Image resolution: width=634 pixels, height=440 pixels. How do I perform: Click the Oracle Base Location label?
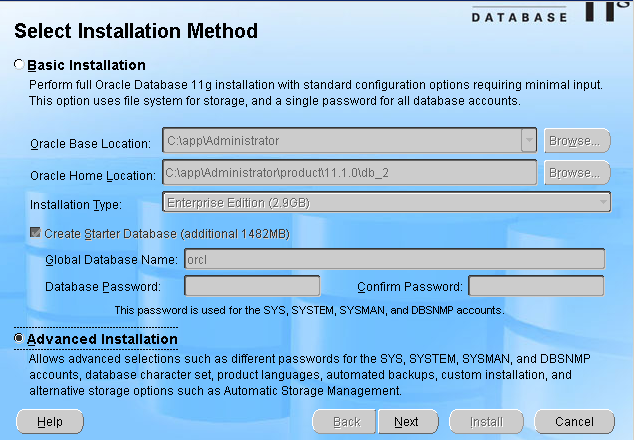point(90,144)
